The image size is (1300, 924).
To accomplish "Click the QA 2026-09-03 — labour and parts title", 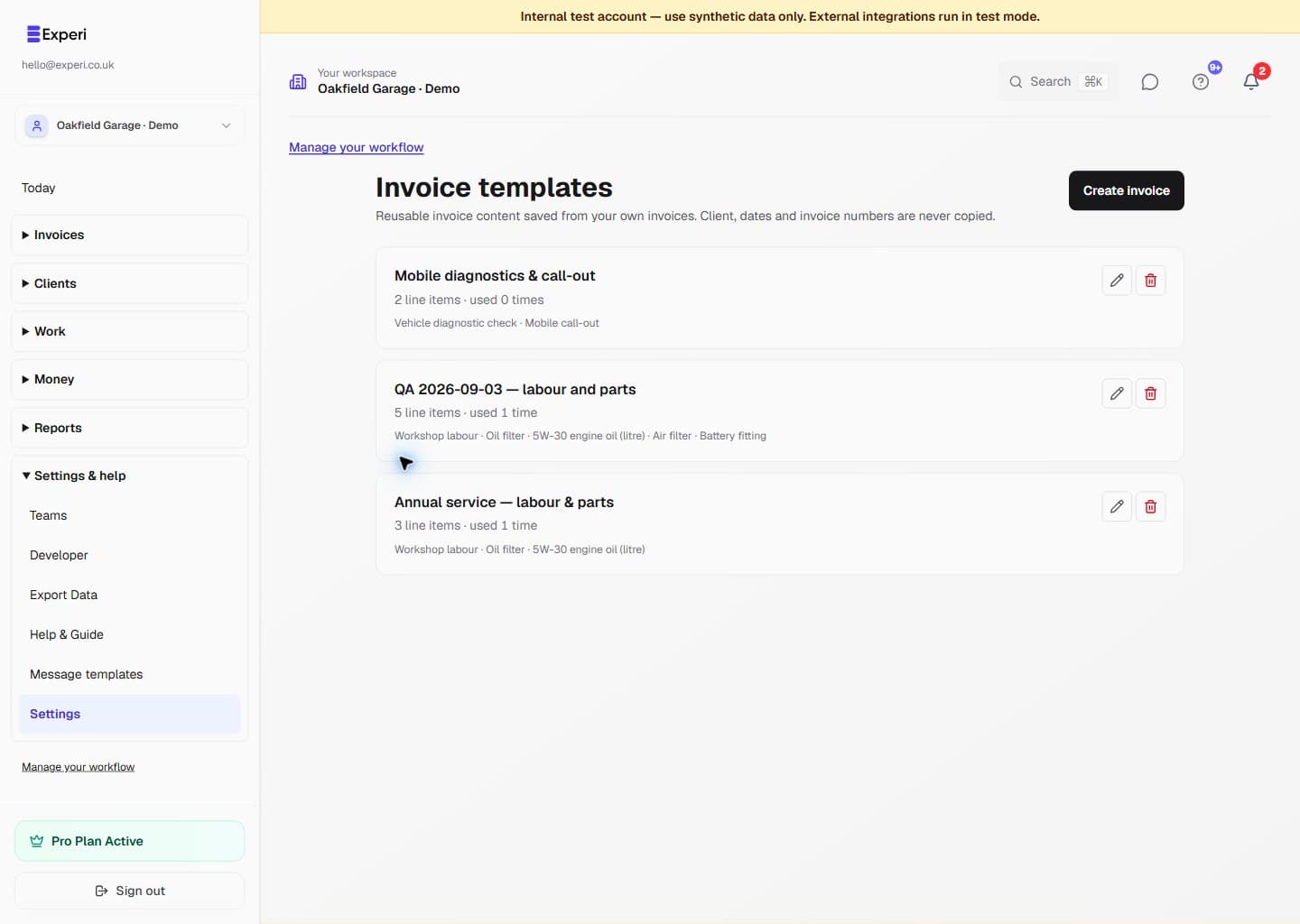I will (515, 389).
